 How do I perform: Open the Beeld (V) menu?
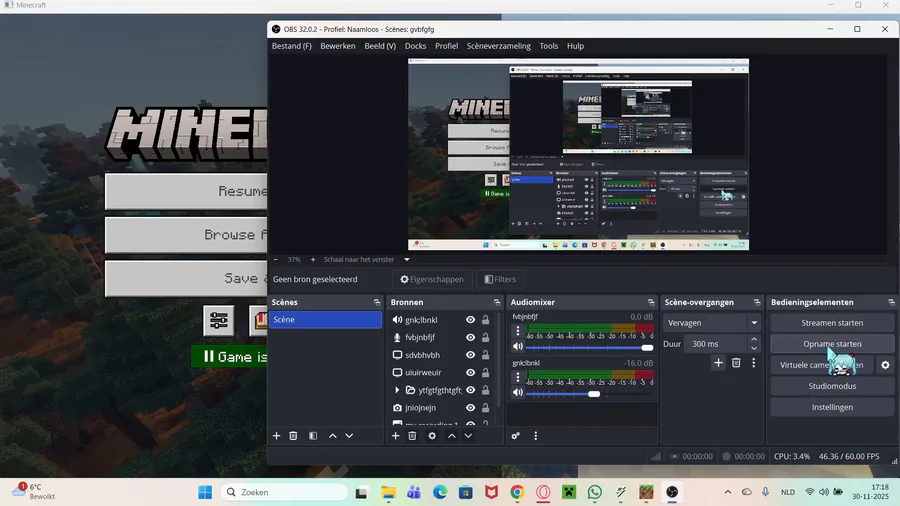click(380, 46)
